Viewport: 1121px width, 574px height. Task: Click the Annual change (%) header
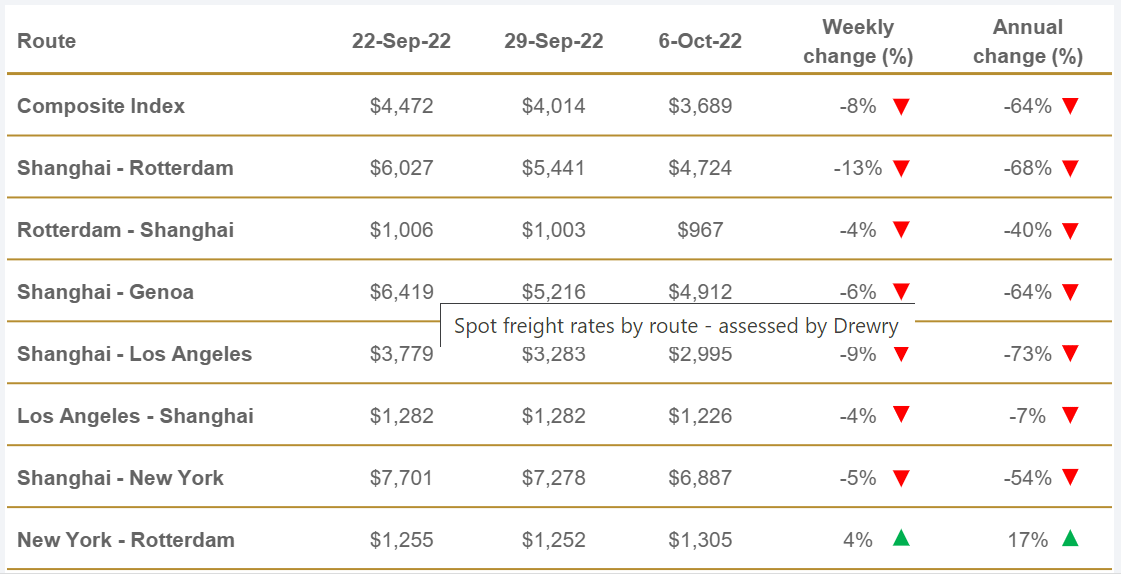tap(1027, 42)
